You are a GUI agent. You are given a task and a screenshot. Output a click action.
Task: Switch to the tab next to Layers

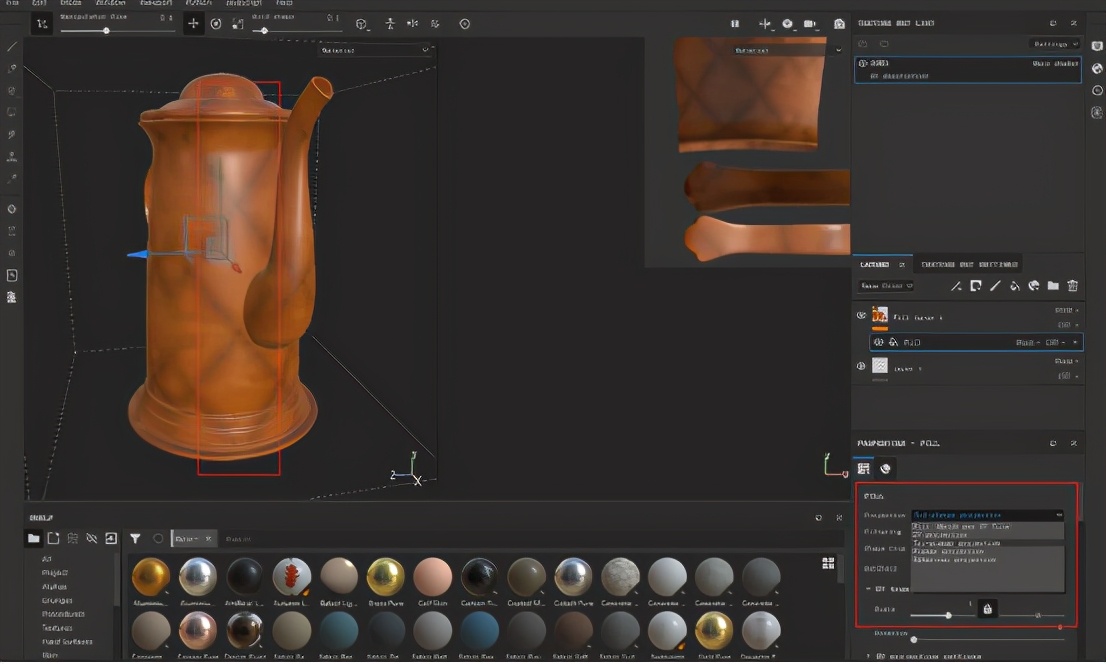pos(968,264)
